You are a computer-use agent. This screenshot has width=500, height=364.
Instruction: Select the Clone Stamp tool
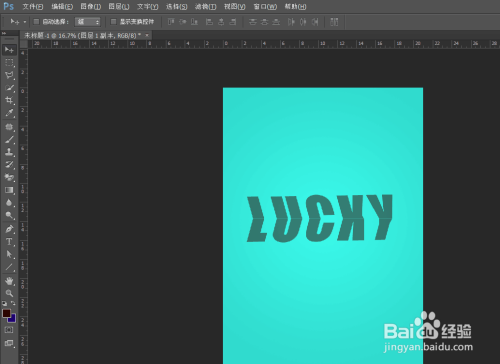(x=9, y=152)
